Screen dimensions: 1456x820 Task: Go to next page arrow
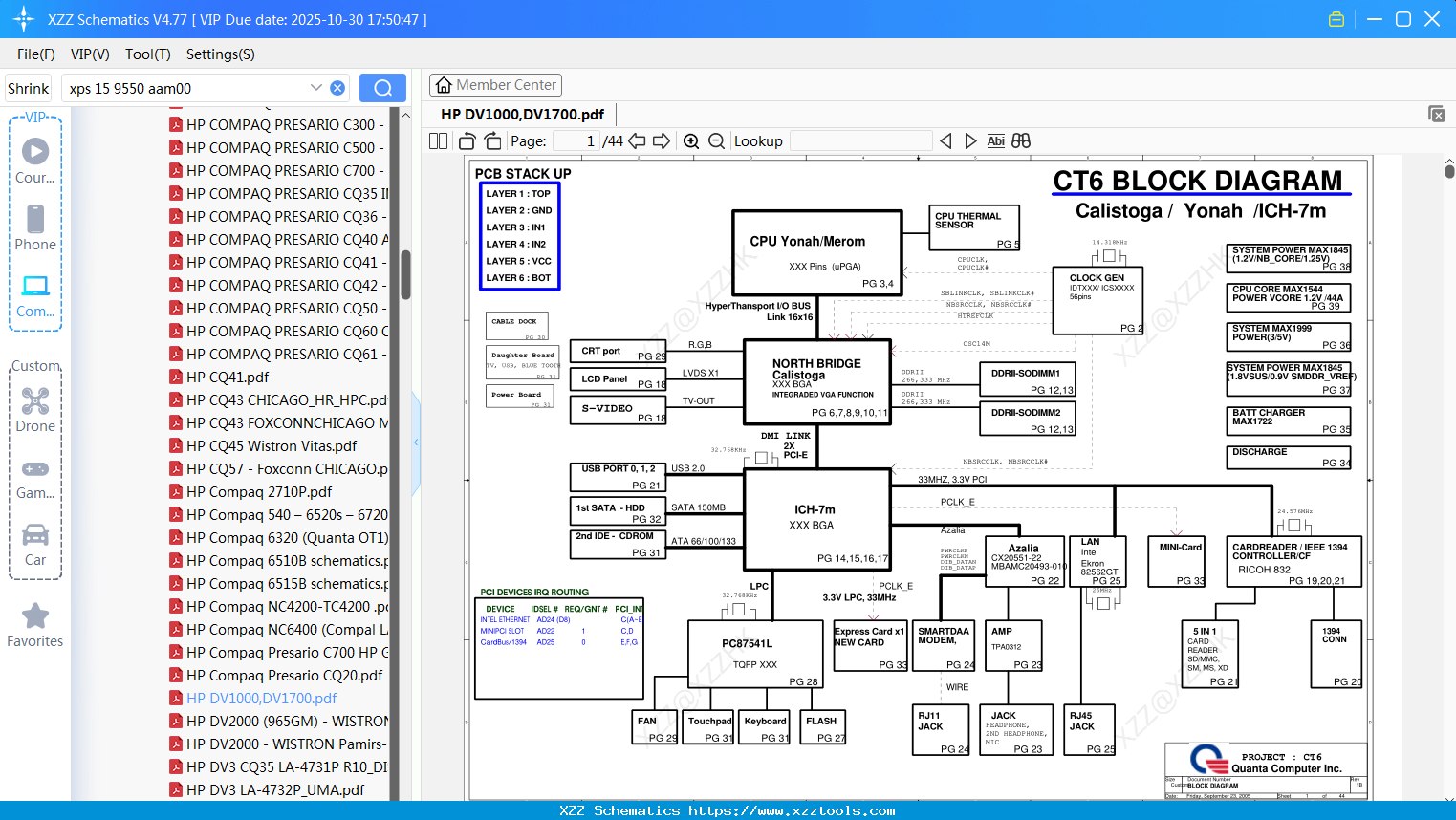[662, 140]
